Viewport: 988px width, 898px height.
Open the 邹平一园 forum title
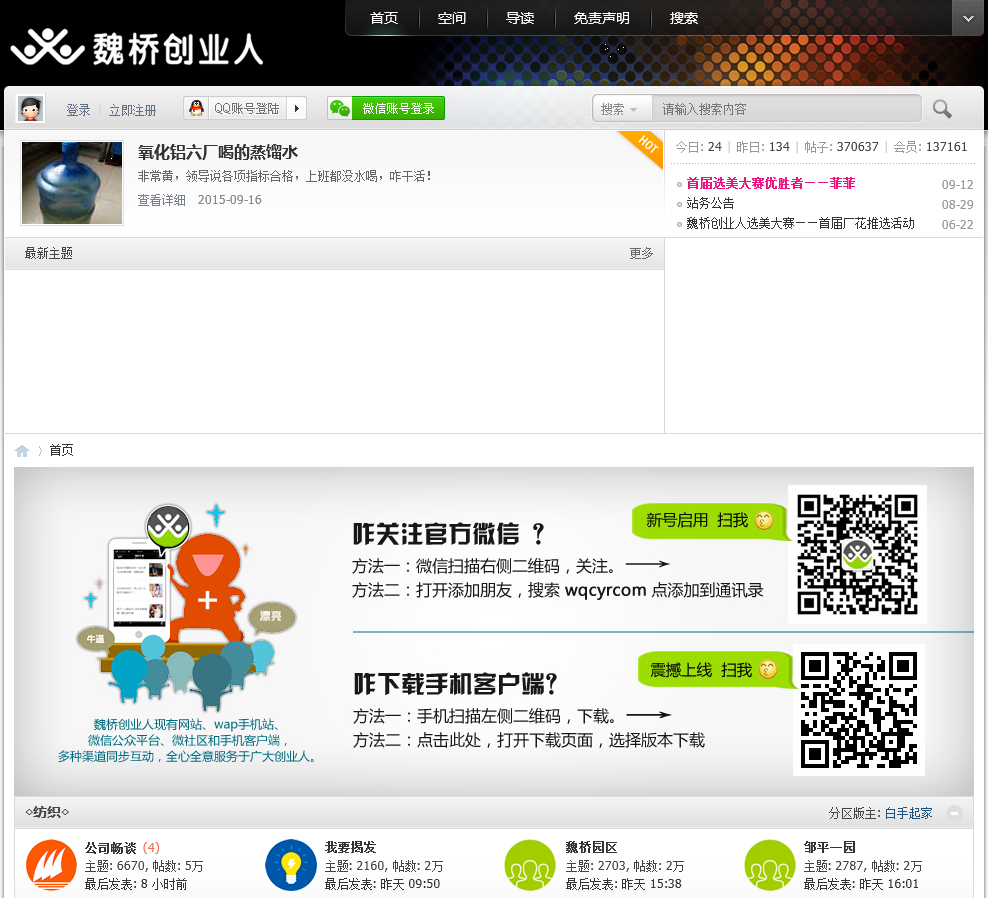[829, 848]
